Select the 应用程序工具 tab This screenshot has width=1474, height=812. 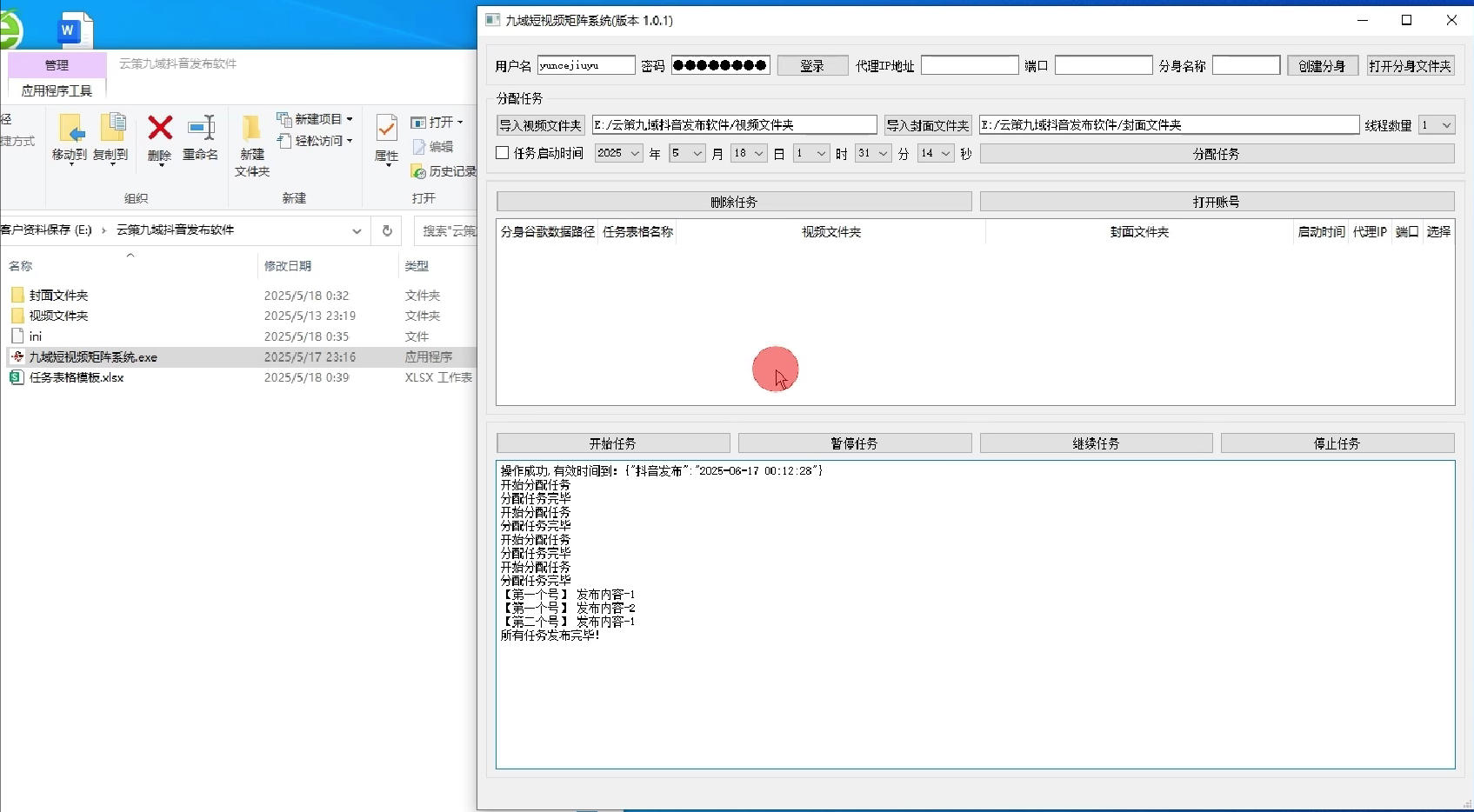57,90
